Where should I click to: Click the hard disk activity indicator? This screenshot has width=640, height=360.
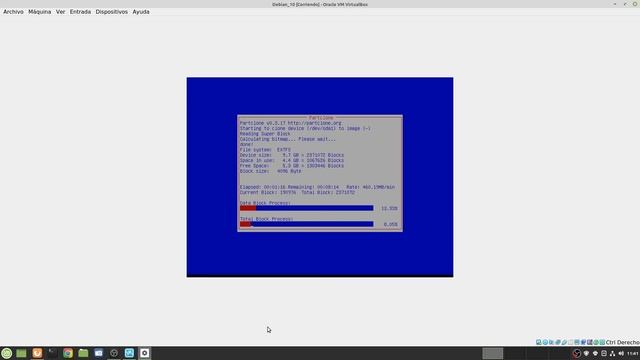point(539,342)
